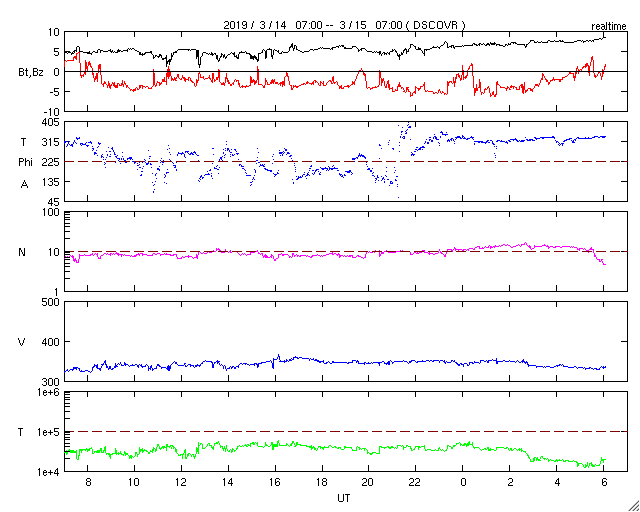Screen dimensions: 640x512
Task: Click the resize grip at bottom-right corner
Action: click(633, 505)
